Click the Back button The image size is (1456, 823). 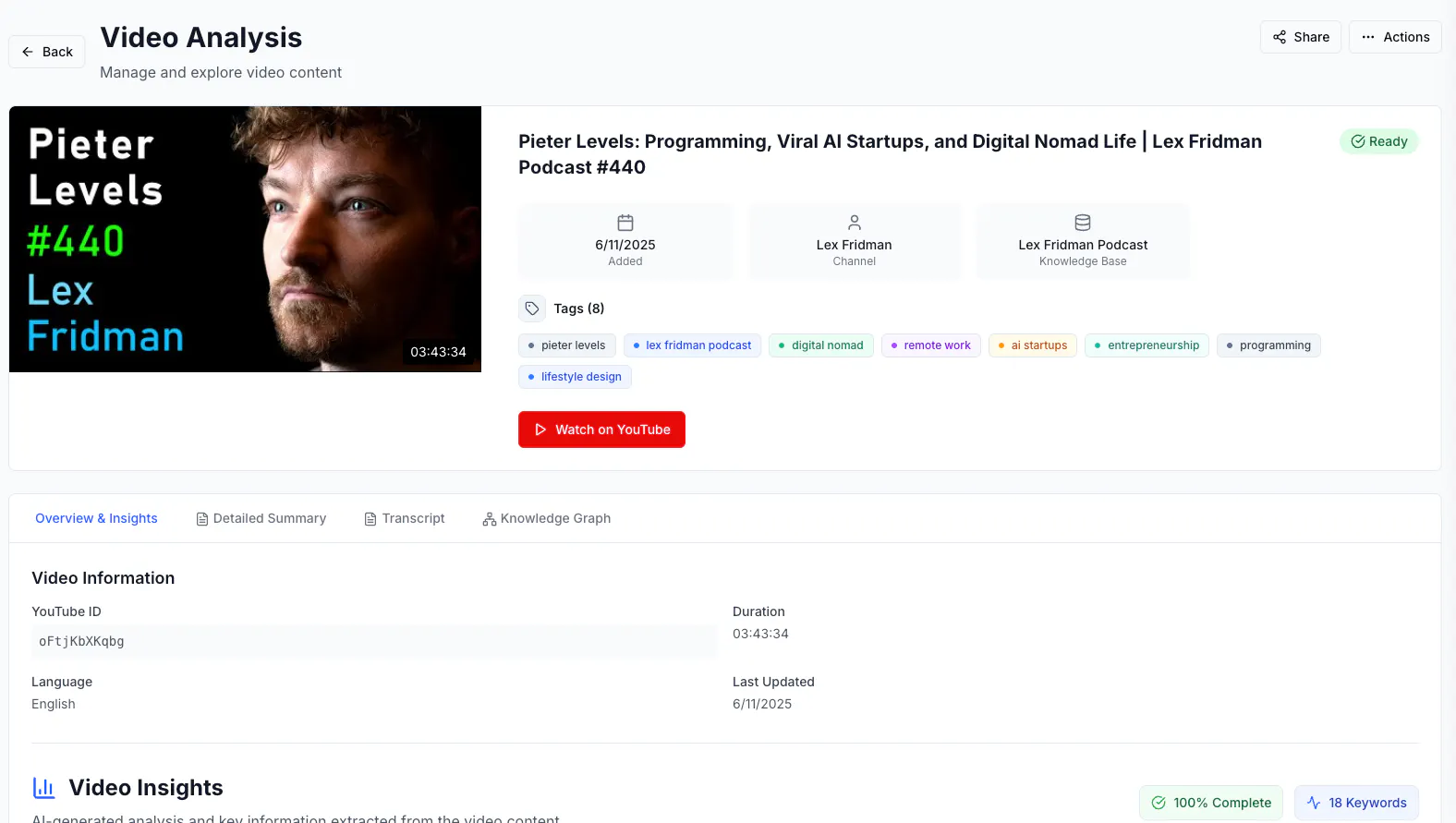(x=47, y=52)
